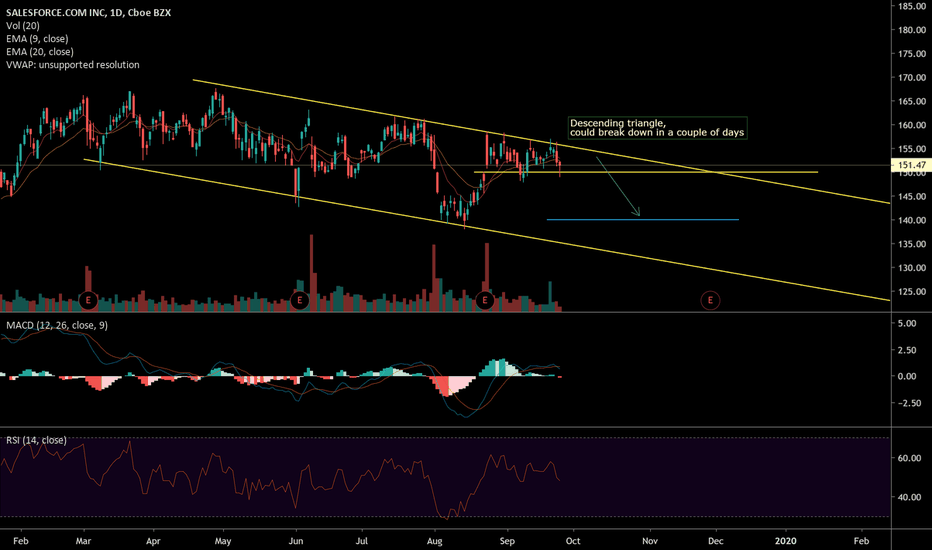The width and height of the screenshot is (932, 550).
Task: Click the late-August earnings E marker
Action: [x=485, y=300]
